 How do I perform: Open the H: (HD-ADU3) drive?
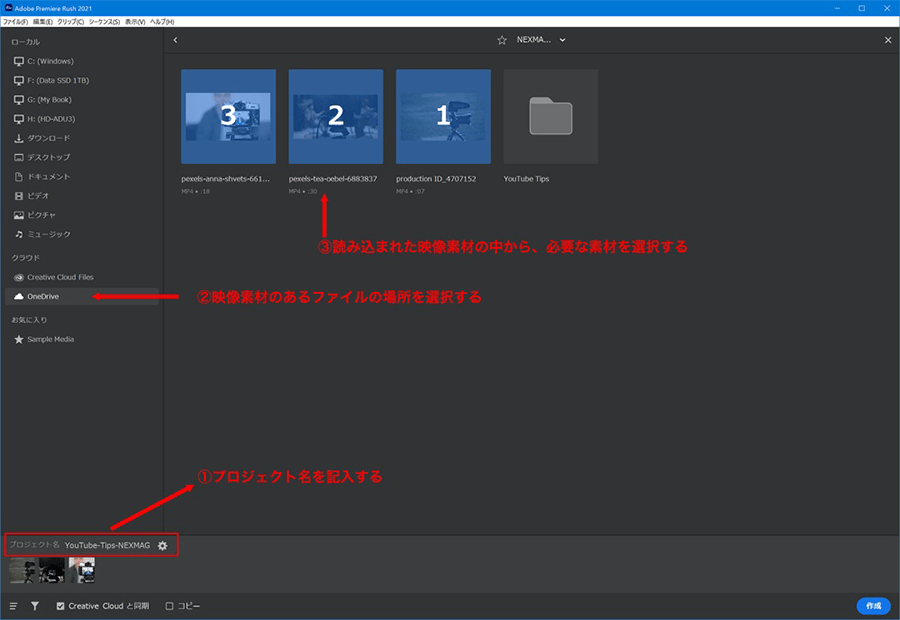click(x=45, y=119)
